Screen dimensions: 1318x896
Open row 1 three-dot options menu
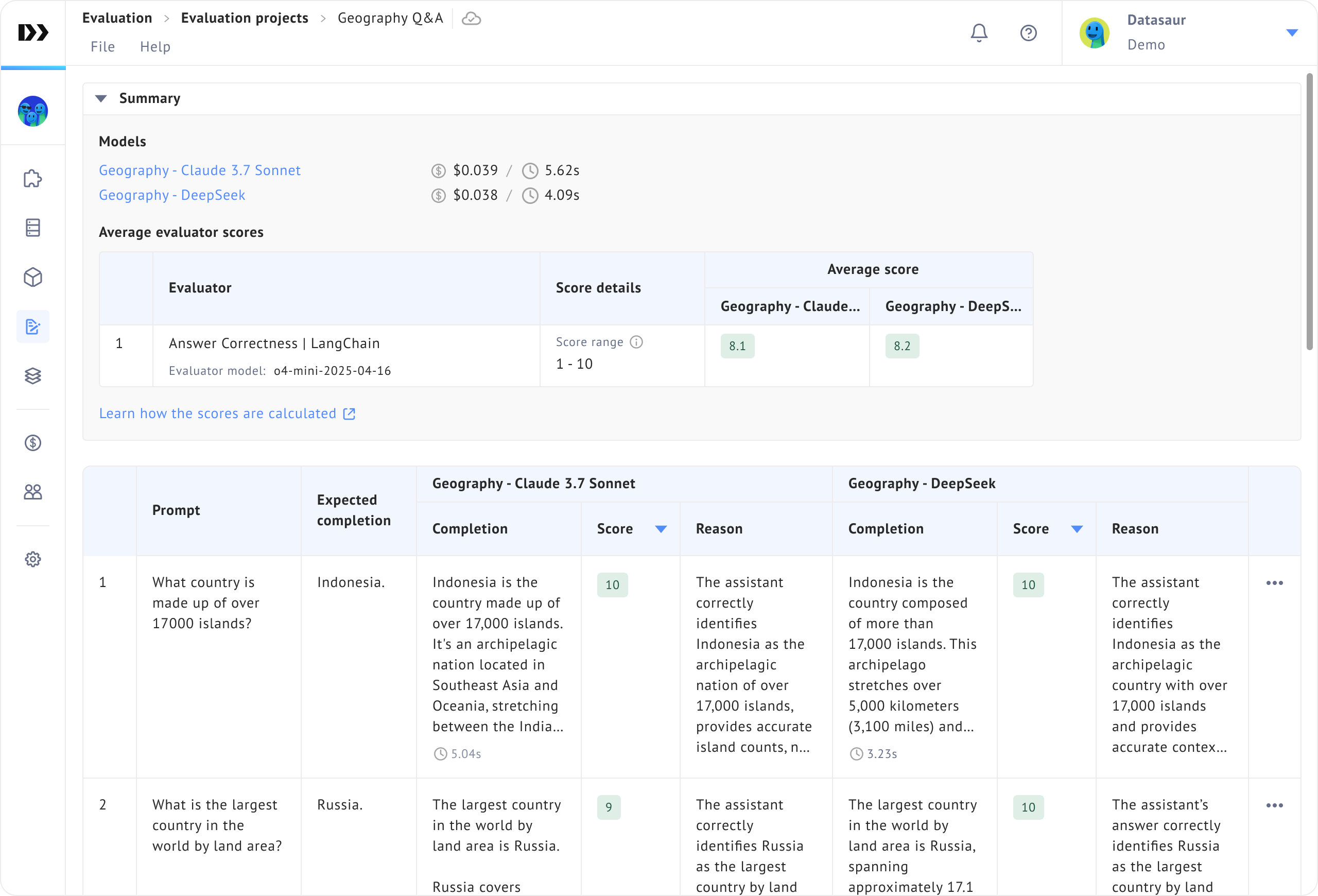(x=1274, y=583)
